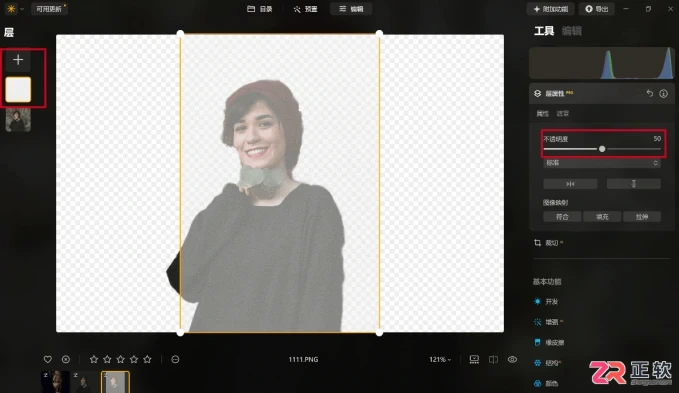The image size is (679, 393).
Task: Click the histogram display
Action: (x=601, y=63)
